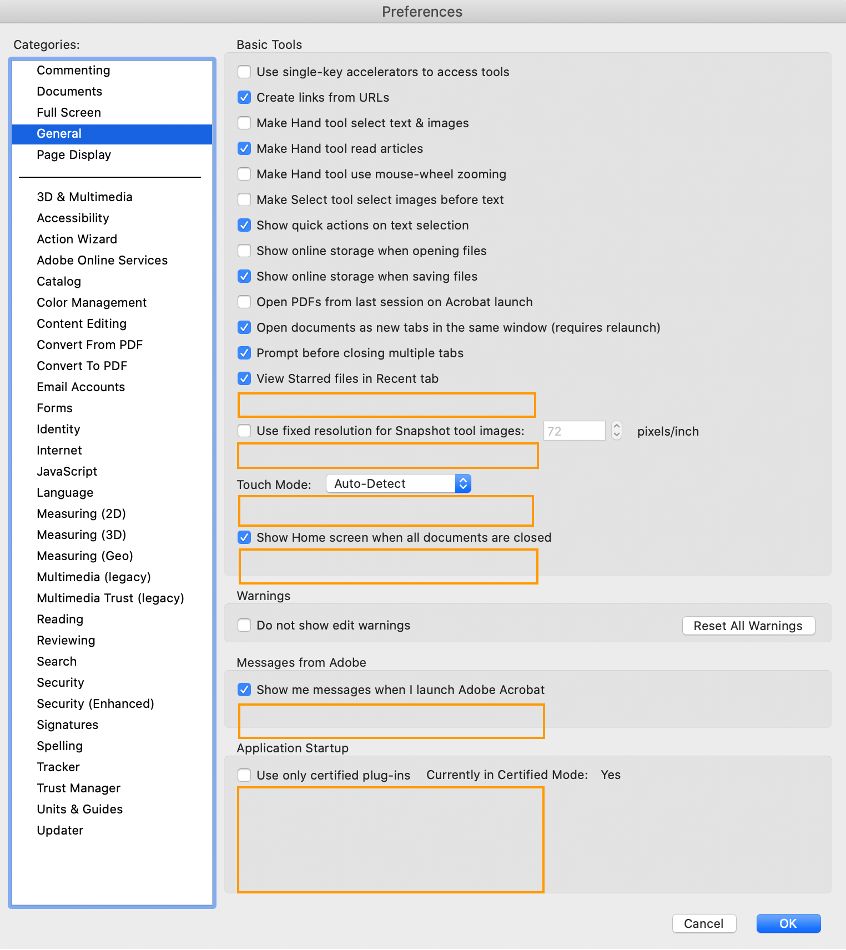This screenshot has width=846, height=950.
Task: Disable messages when launching Adobe Acrobat
Action: [x=243, y=689]
